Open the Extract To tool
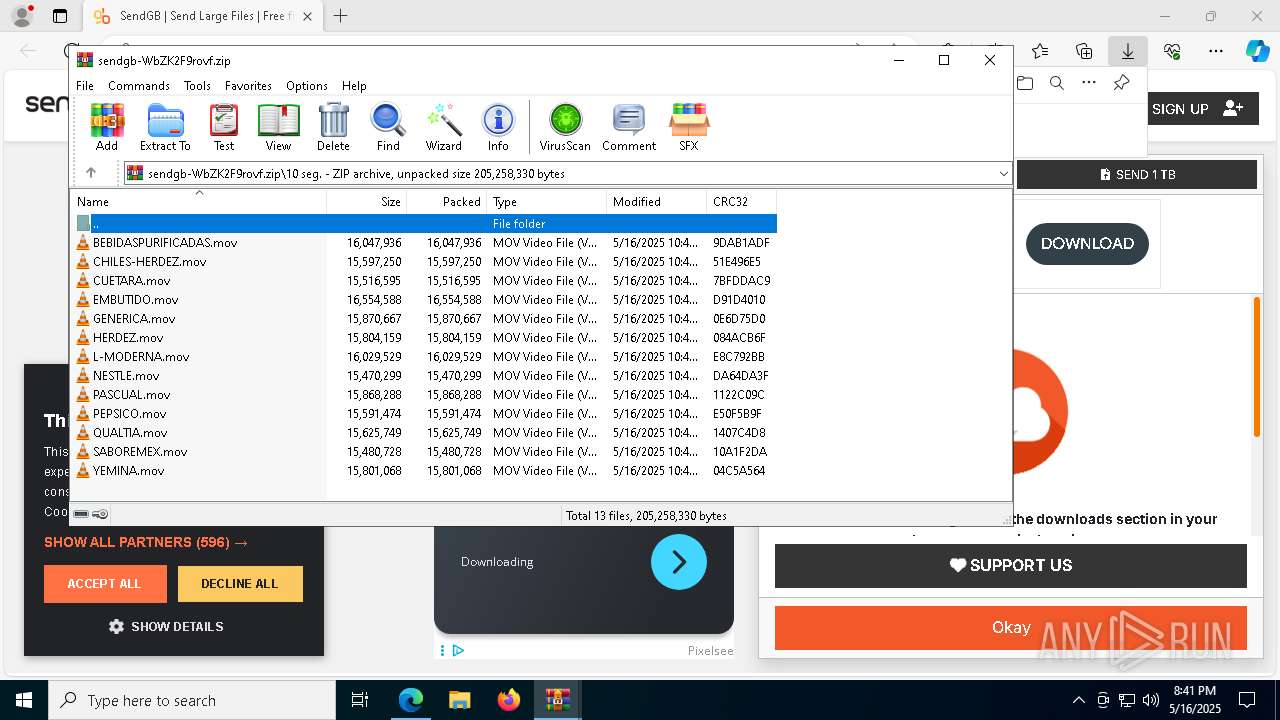 tap(165, 127)
